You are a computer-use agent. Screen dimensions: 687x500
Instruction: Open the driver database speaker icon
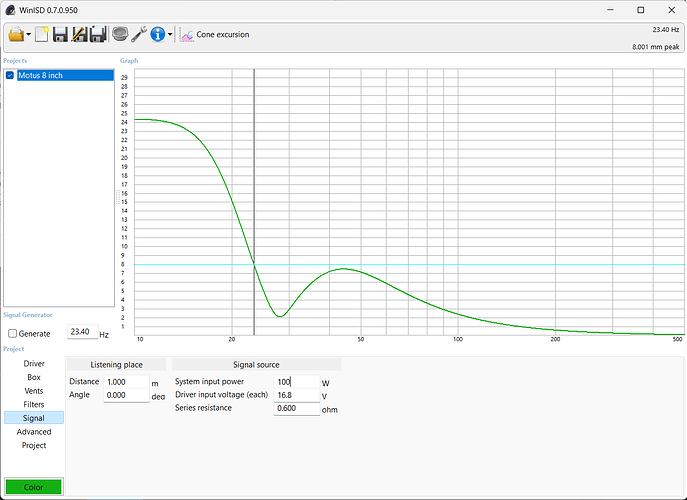pyautogui.click(x=120, y=34)
